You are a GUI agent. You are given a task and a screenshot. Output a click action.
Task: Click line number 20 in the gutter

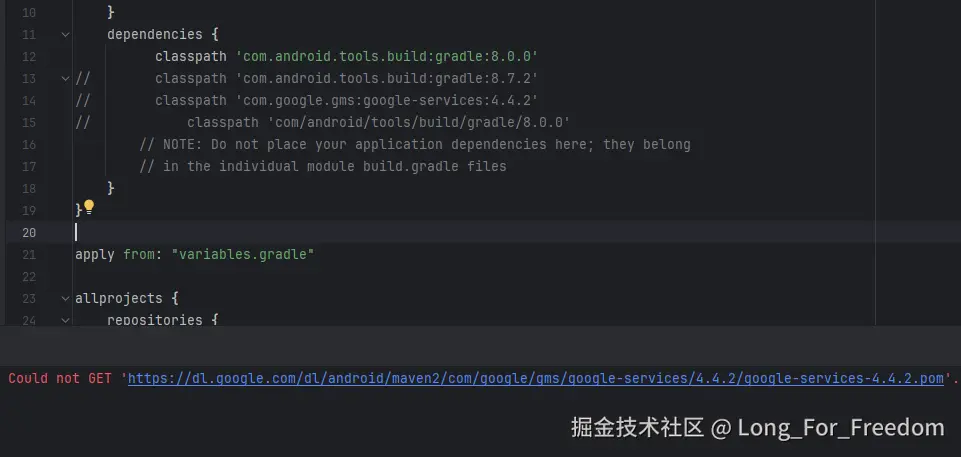(x=29, y=233)
